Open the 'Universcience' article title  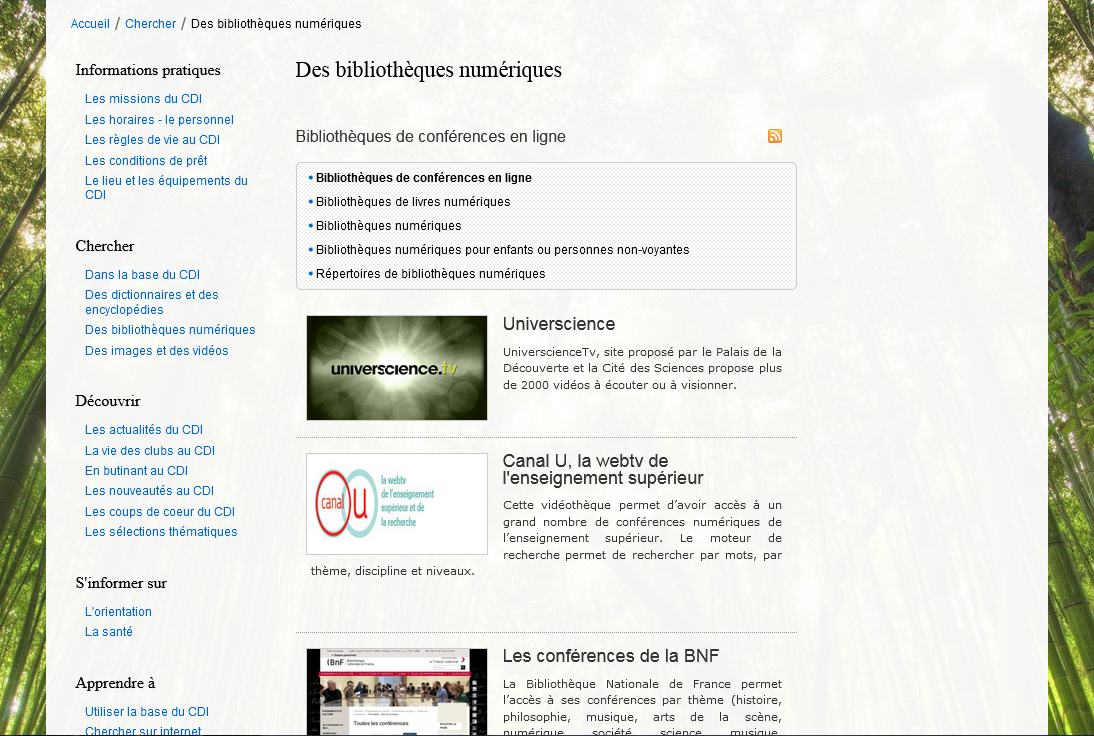coord(558,325)
